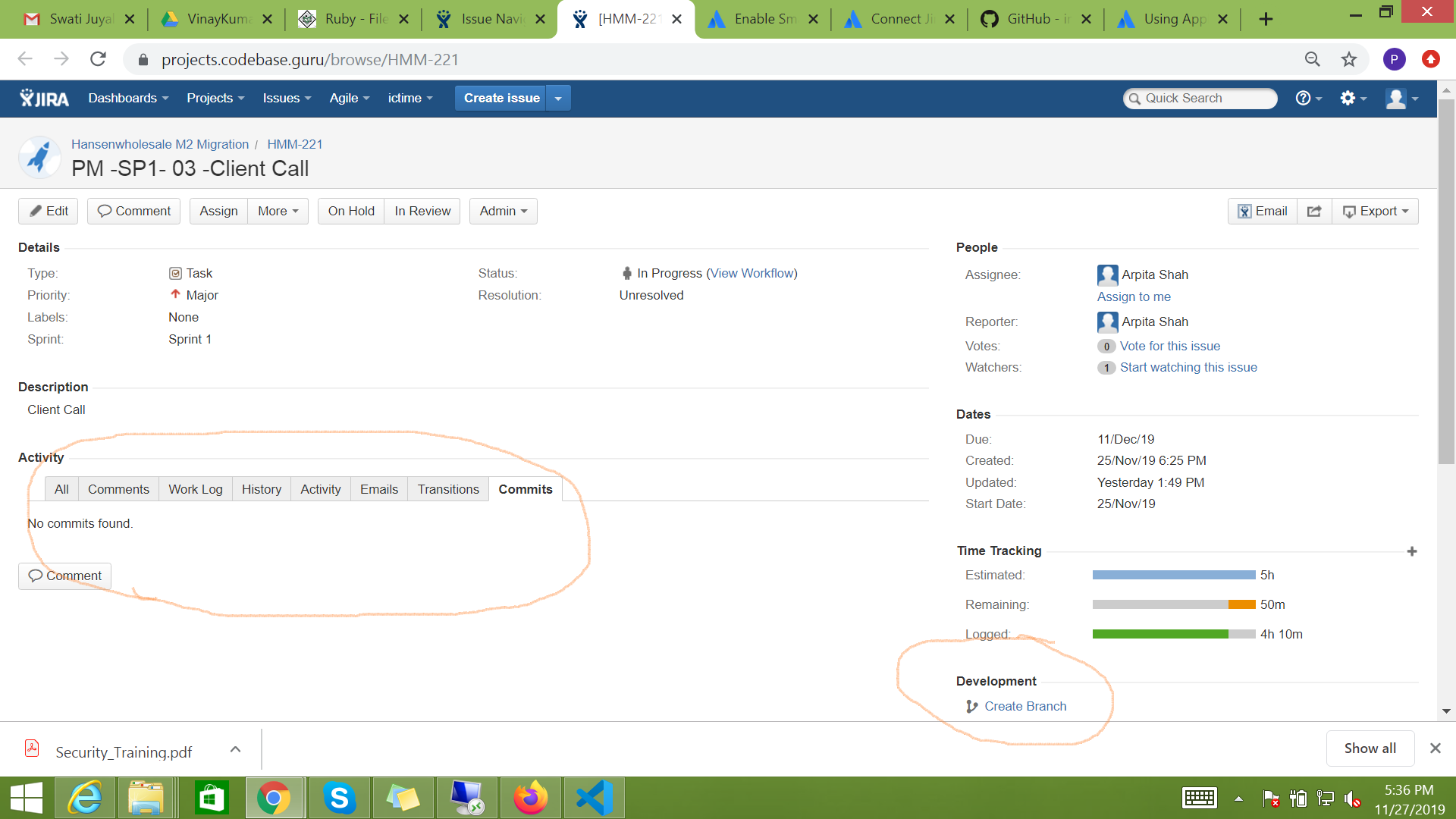1456x819 pixels.
Task: Click the Create Branch link
Action: (1025, 706)
